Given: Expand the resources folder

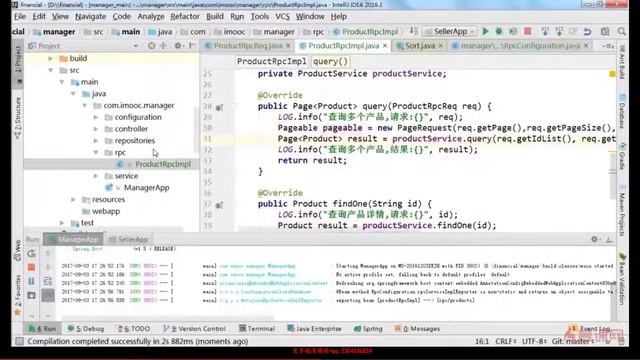Looking at the screenshot, I should pyautogui.click(x=73, y=200).
